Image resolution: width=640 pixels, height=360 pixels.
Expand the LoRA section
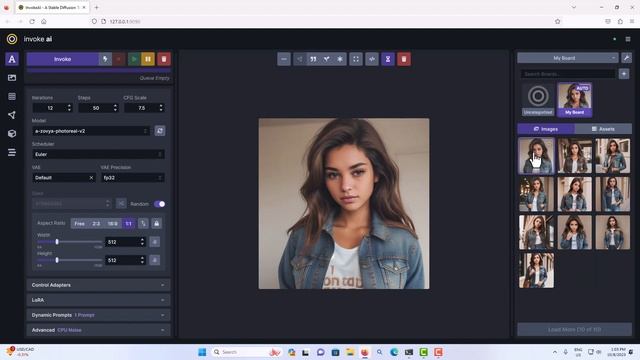pos(98,300)
